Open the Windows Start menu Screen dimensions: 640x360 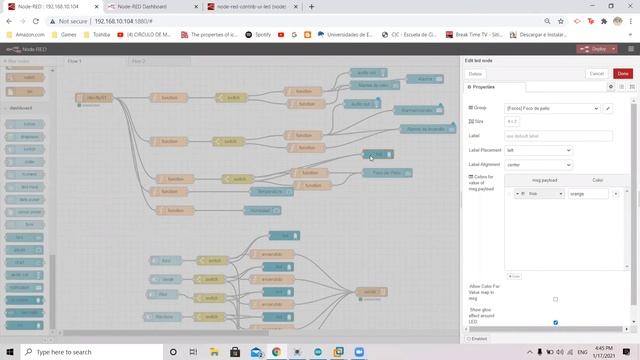[10, 352]
